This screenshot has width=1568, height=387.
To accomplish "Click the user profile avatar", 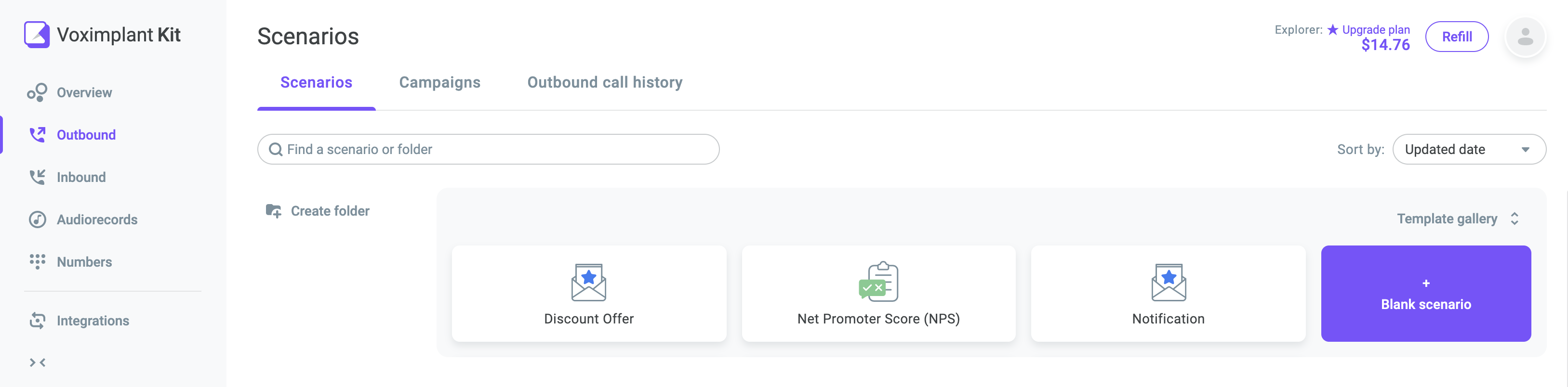I will [x=1525, y=37].
